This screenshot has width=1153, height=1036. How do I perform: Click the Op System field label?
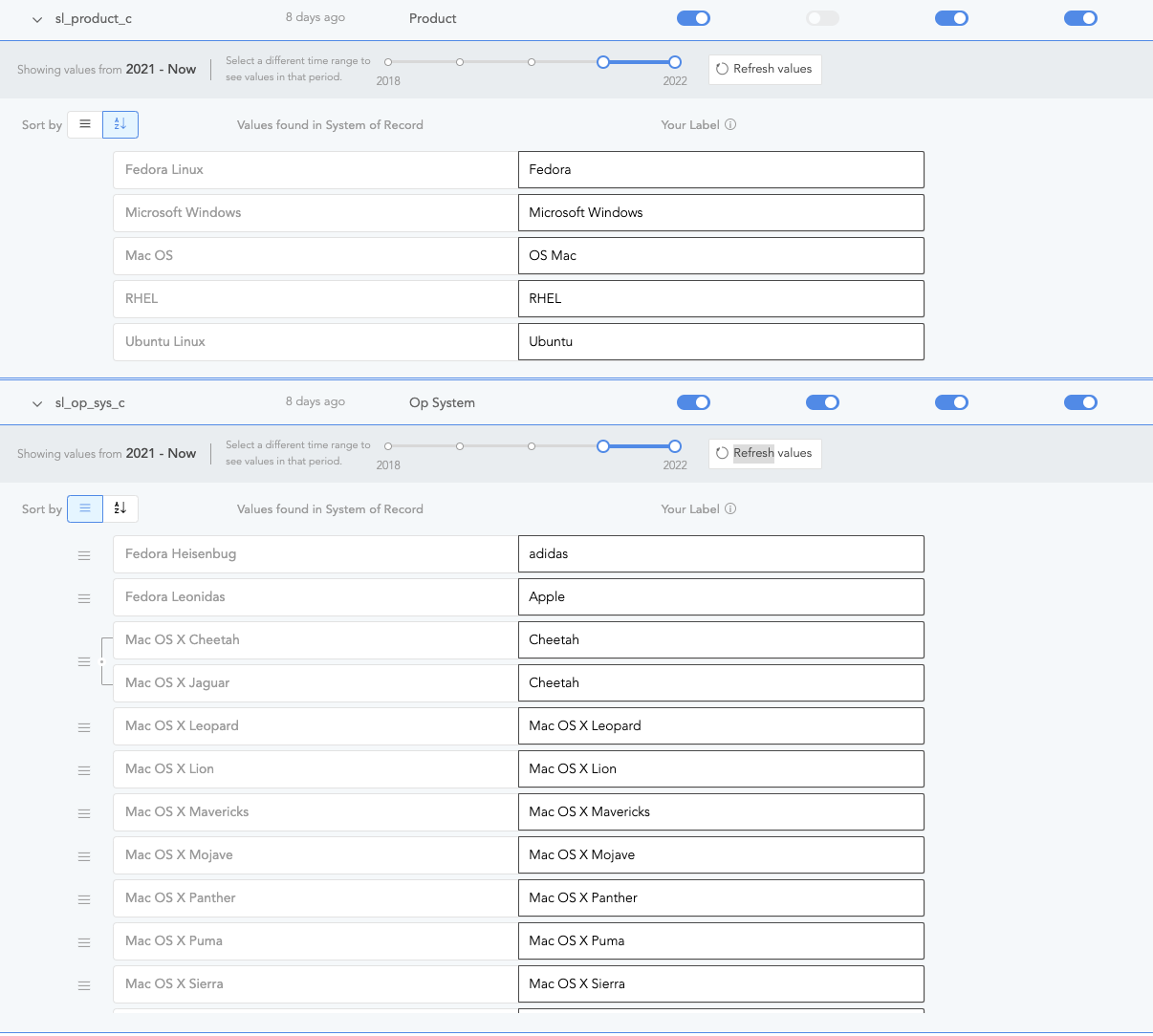coord(442,402)
